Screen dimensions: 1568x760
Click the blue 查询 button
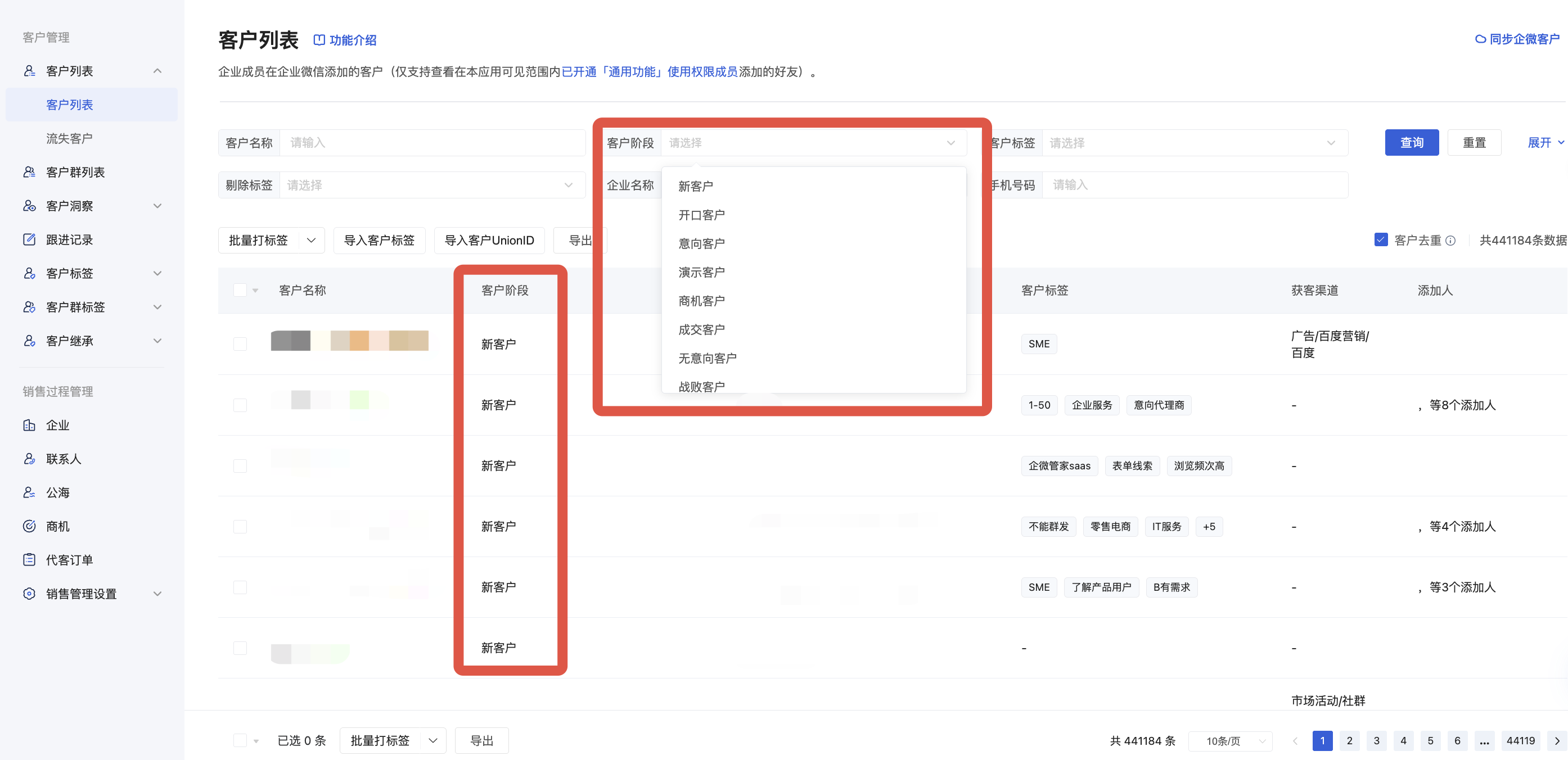tap(1412, 142)
